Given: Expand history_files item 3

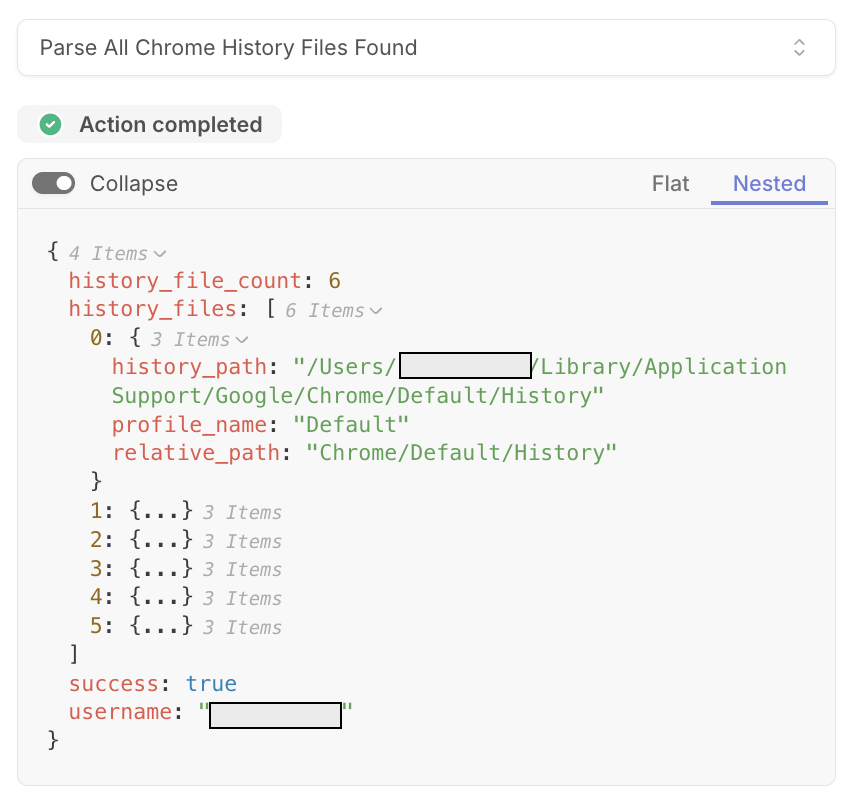Looking at the screenshot, I should pyautogui.click(x=161, y=568).
